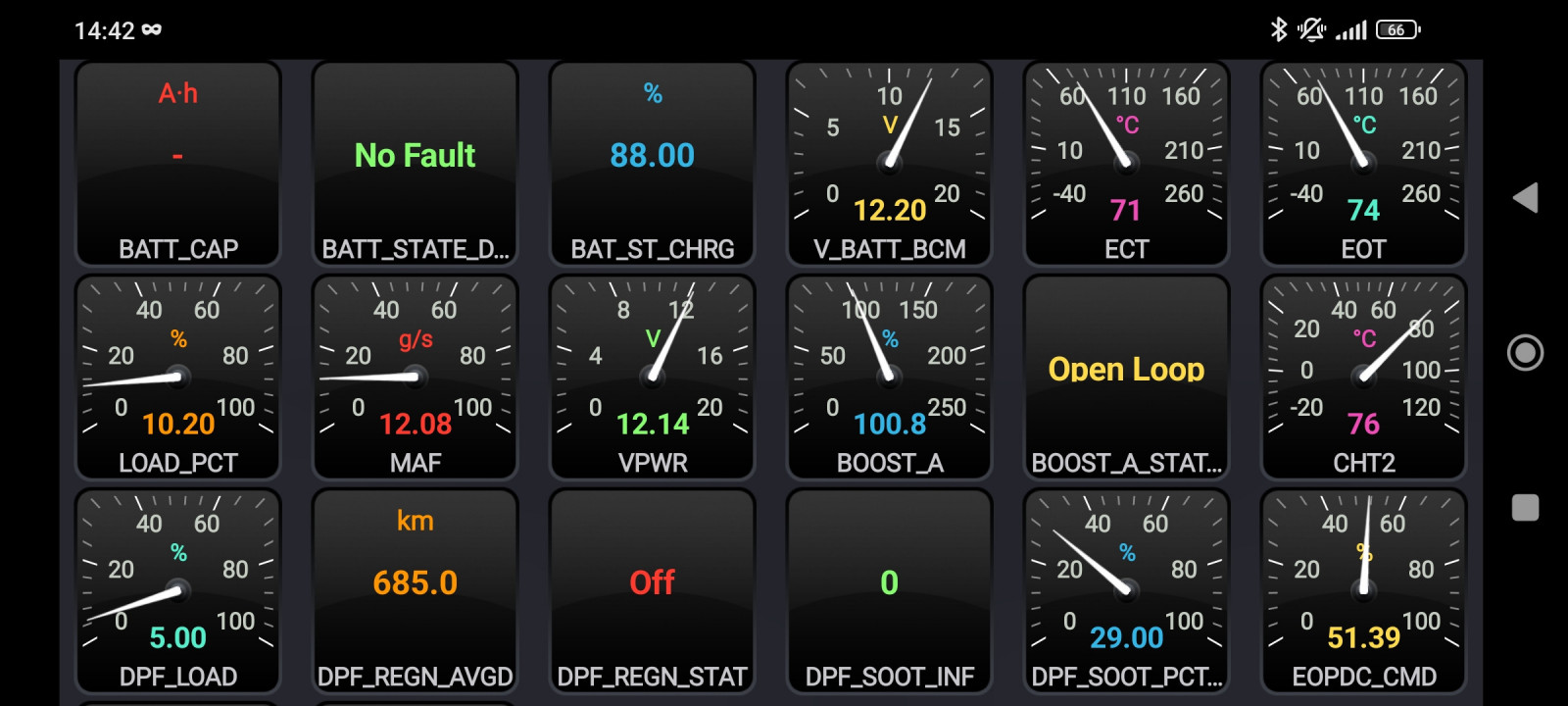The width and height of the screenshot is (1568, 706).
Task: Tap the LOAD_PCT gauge
Action: tap(178, 378)
